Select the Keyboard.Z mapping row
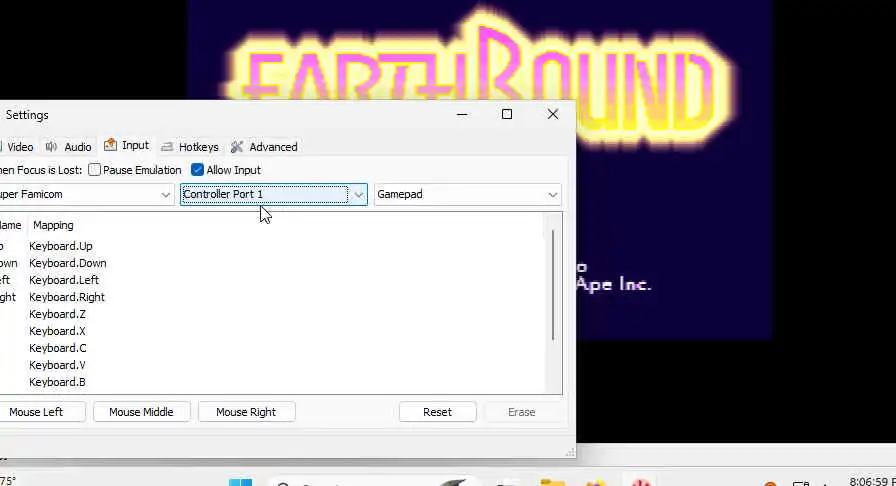The image size is (896, 486). (x=271, y=314)
